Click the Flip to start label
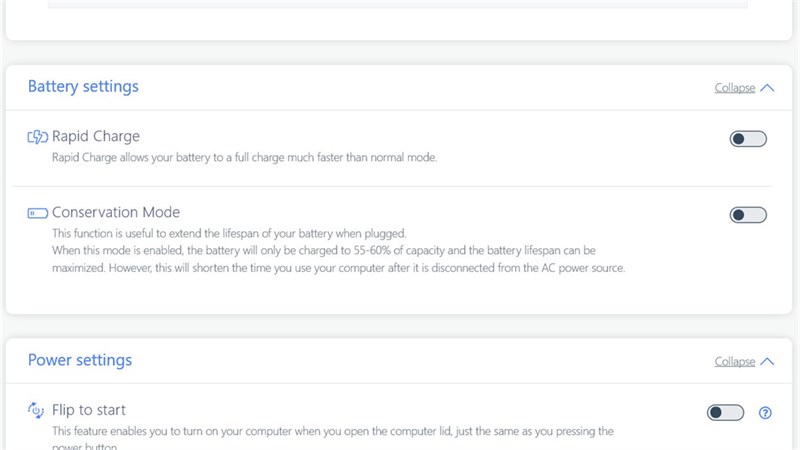Screen dimensions: 800x450 coord(89,410)
